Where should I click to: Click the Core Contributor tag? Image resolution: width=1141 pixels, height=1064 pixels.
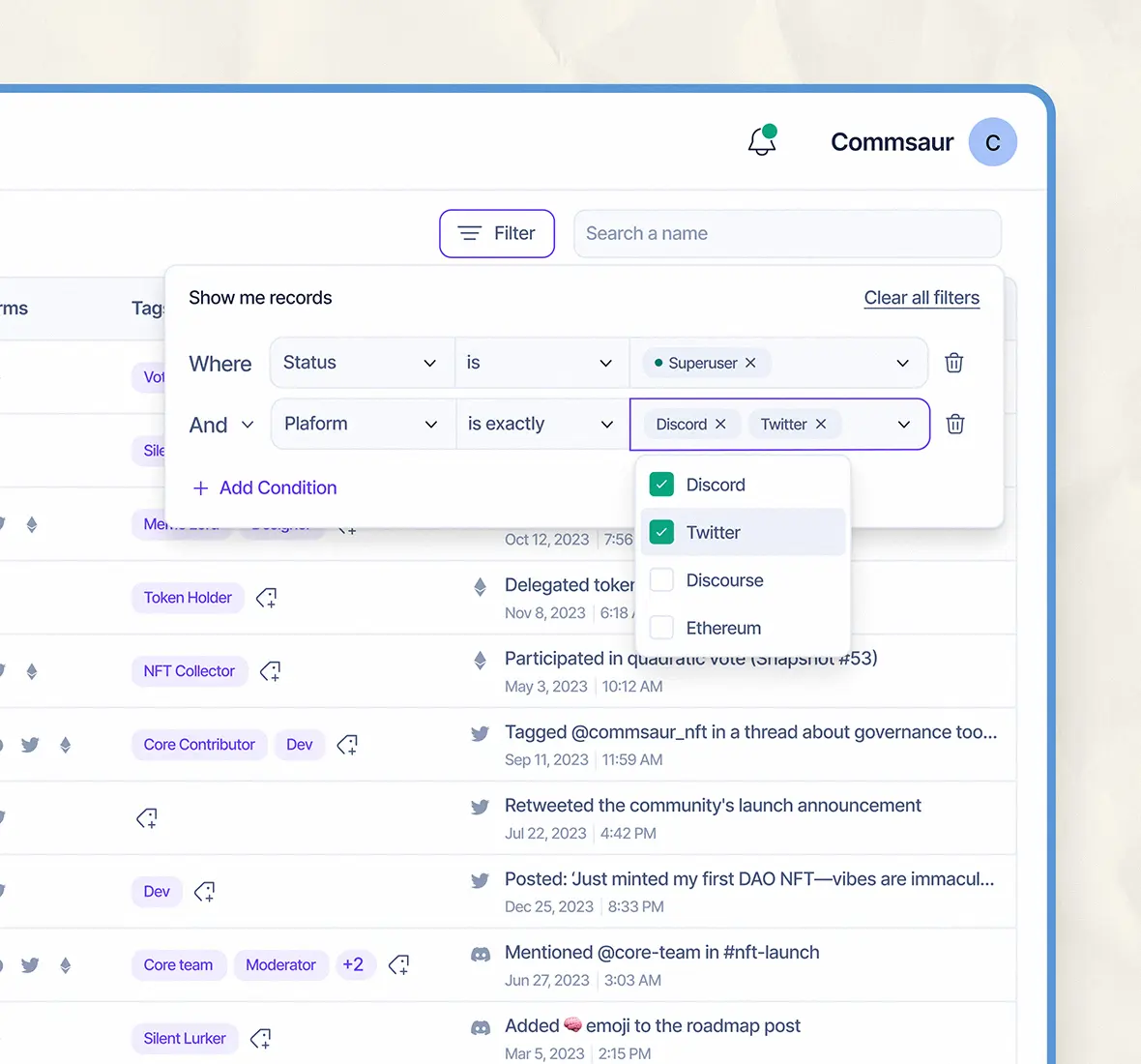point(199,745)
